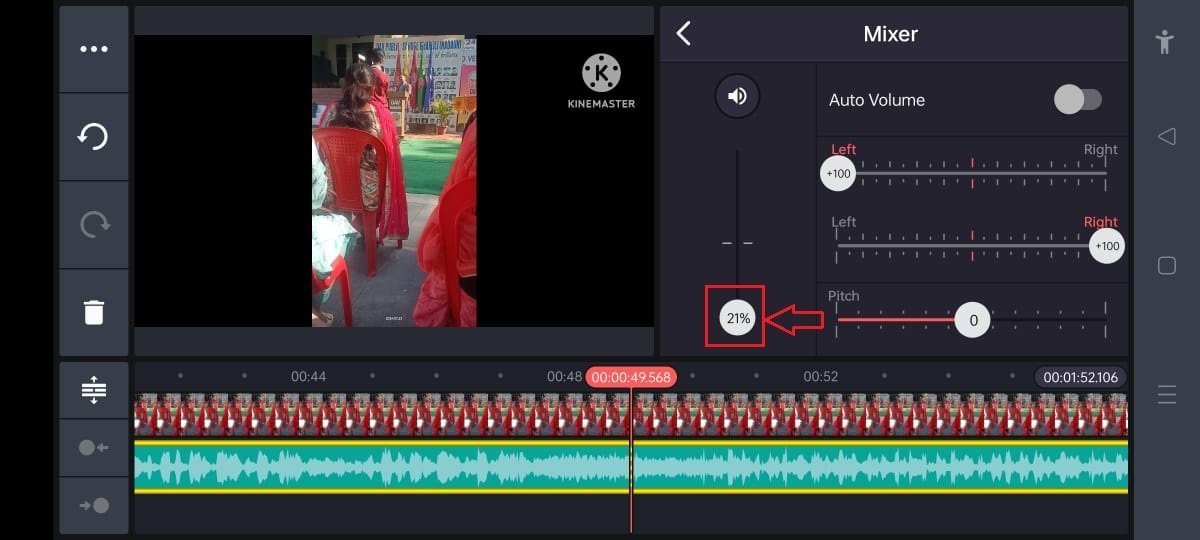Click the 00:00:49.568 playhead time marker

[x=631, y=377]
